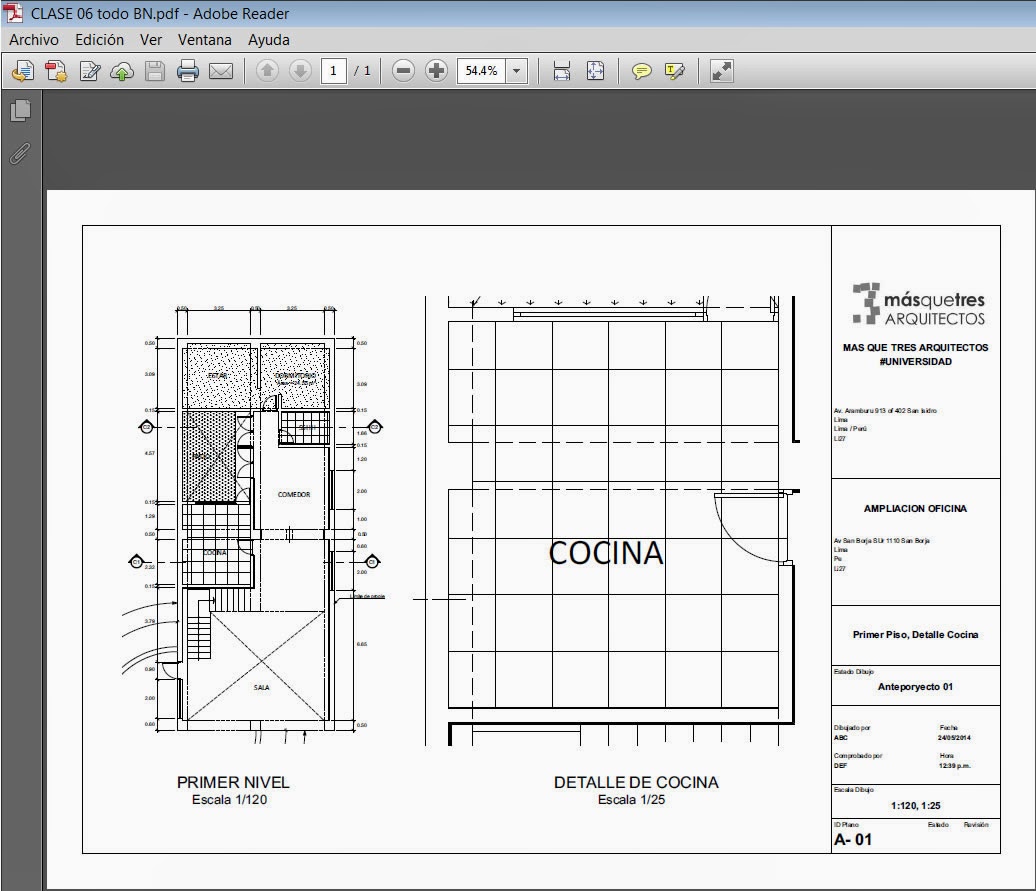This screenshot has height=891, width=1036.
Task: Click the grayed-out next page arrow
Action: (300, 71)
